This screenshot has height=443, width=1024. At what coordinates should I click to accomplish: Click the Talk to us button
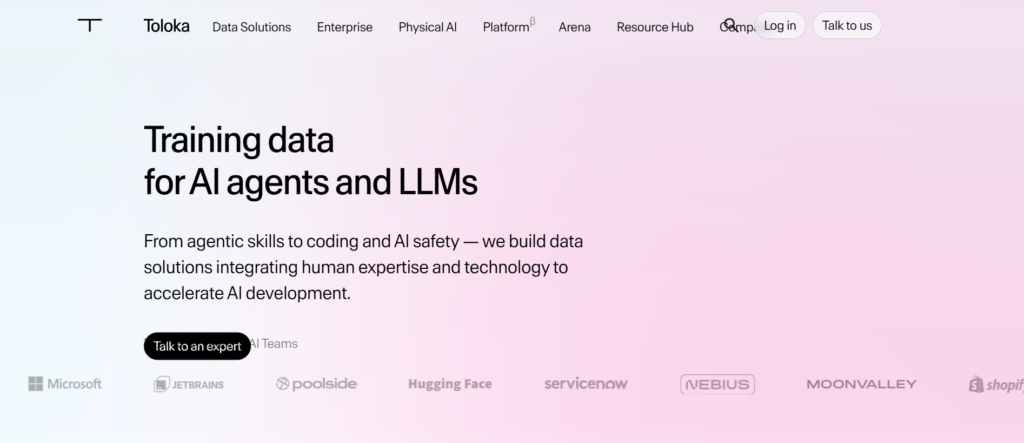(847, 25)
